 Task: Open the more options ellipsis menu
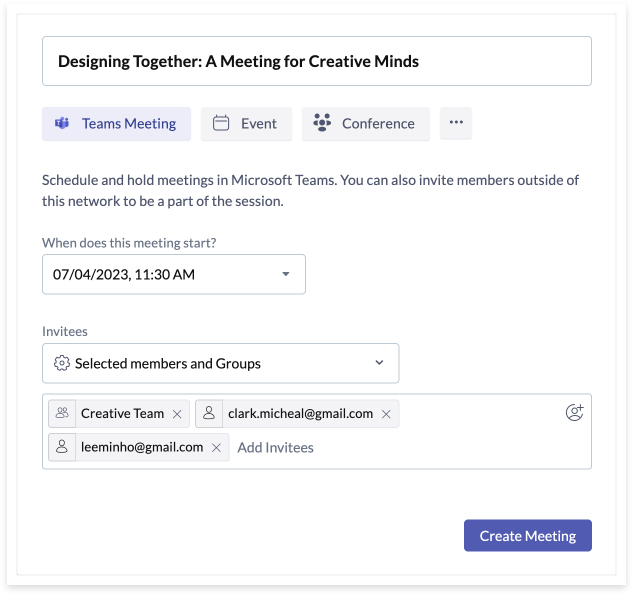(456, 123)
